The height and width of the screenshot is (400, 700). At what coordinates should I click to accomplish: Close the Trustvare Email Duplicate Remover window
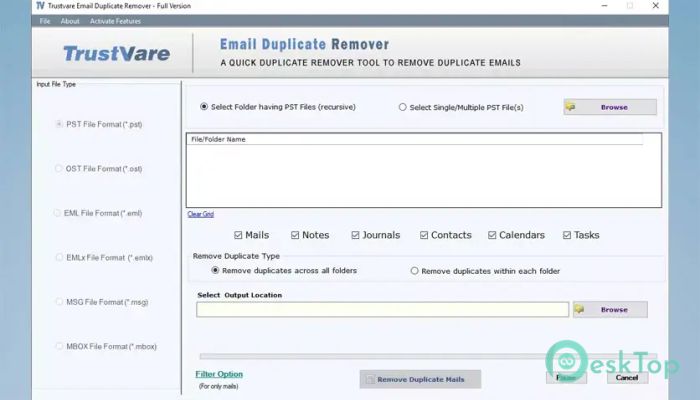point(656,6)
